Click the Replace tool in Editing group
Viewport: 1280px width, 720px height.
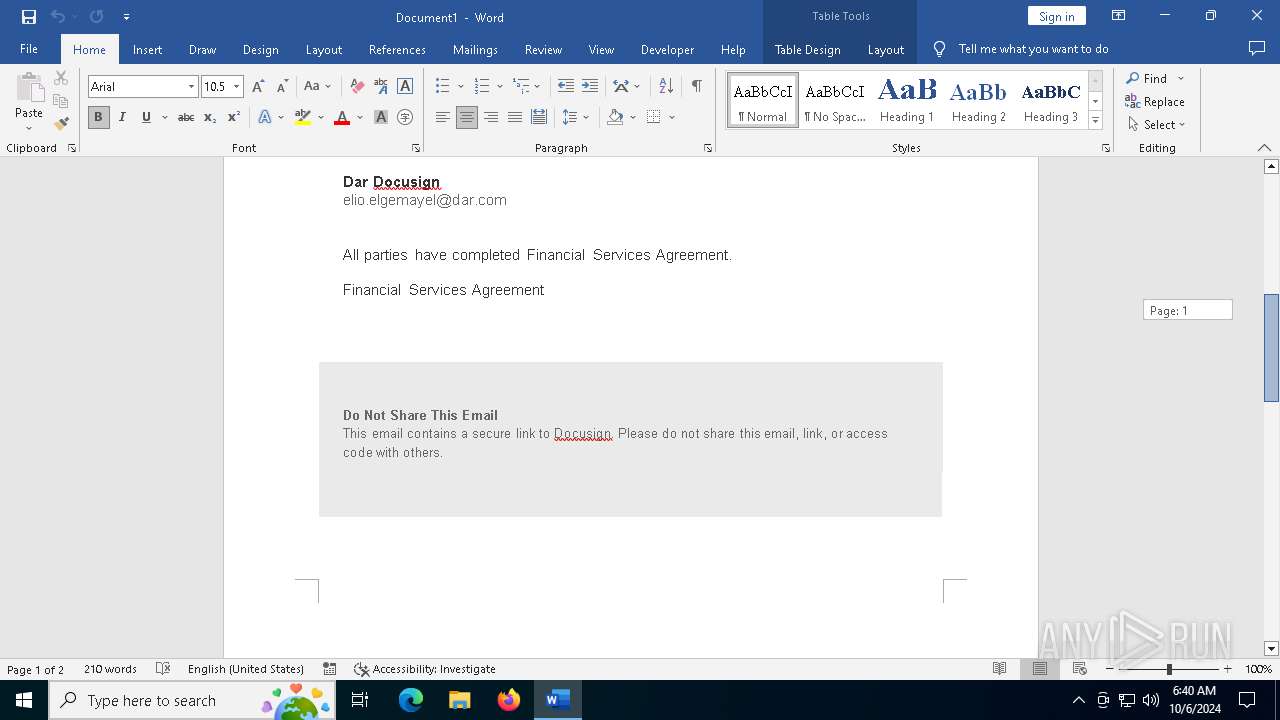[1155, 102]
